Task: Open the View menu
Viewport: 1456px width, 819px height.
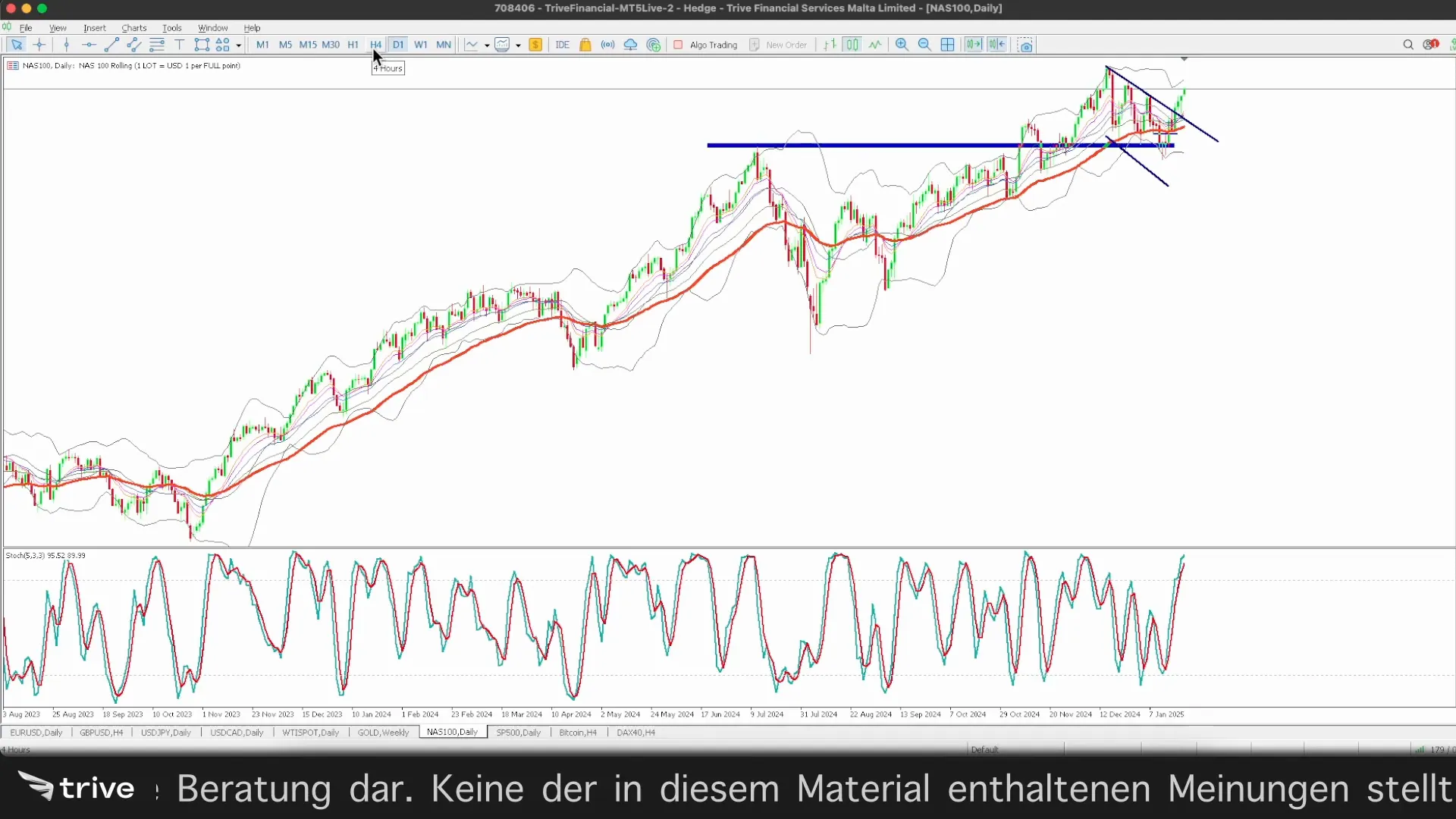Action: 58,28
